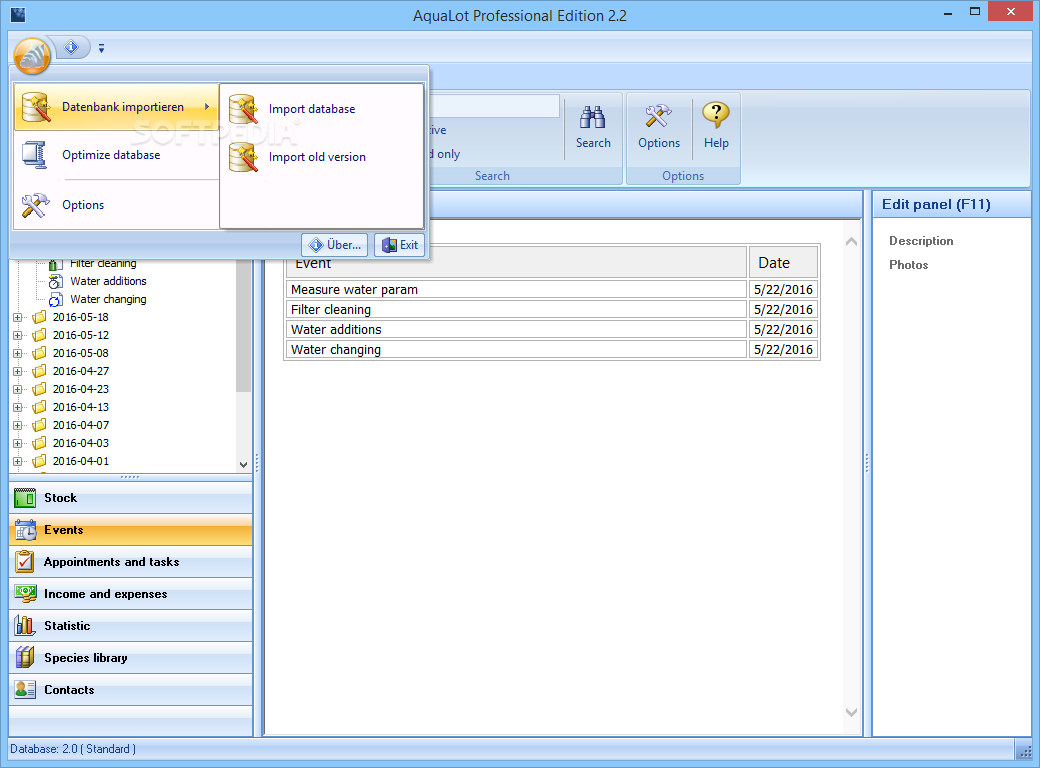Click the Import old version database icon
Viewport: 1040px width, 768px height.
pos(243,157)
